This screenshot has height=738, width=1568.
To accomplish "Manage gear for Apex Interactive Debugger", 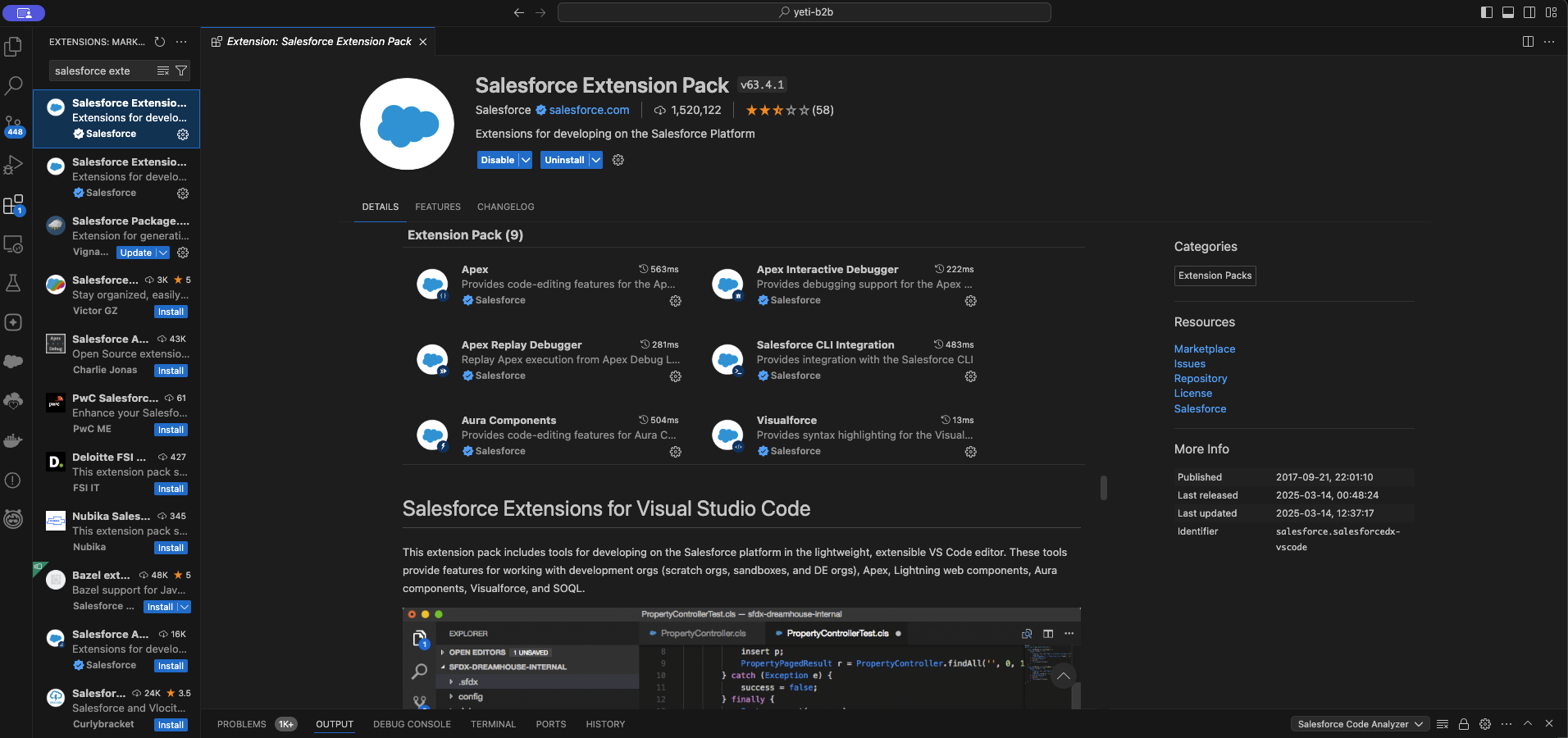I will (x=971, y=301).
